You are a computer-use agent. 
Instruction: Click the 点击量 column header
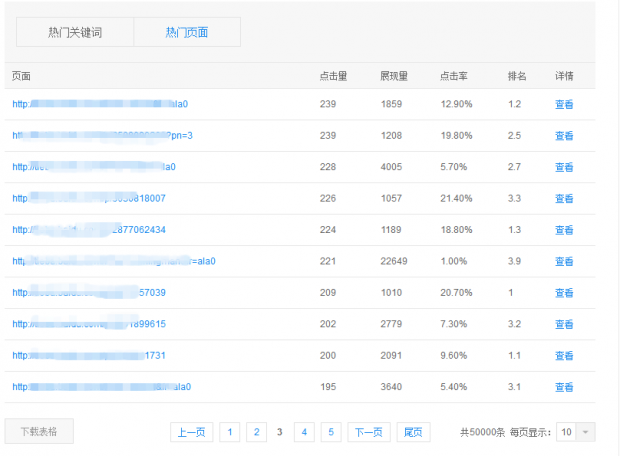(x=332, y=76)
